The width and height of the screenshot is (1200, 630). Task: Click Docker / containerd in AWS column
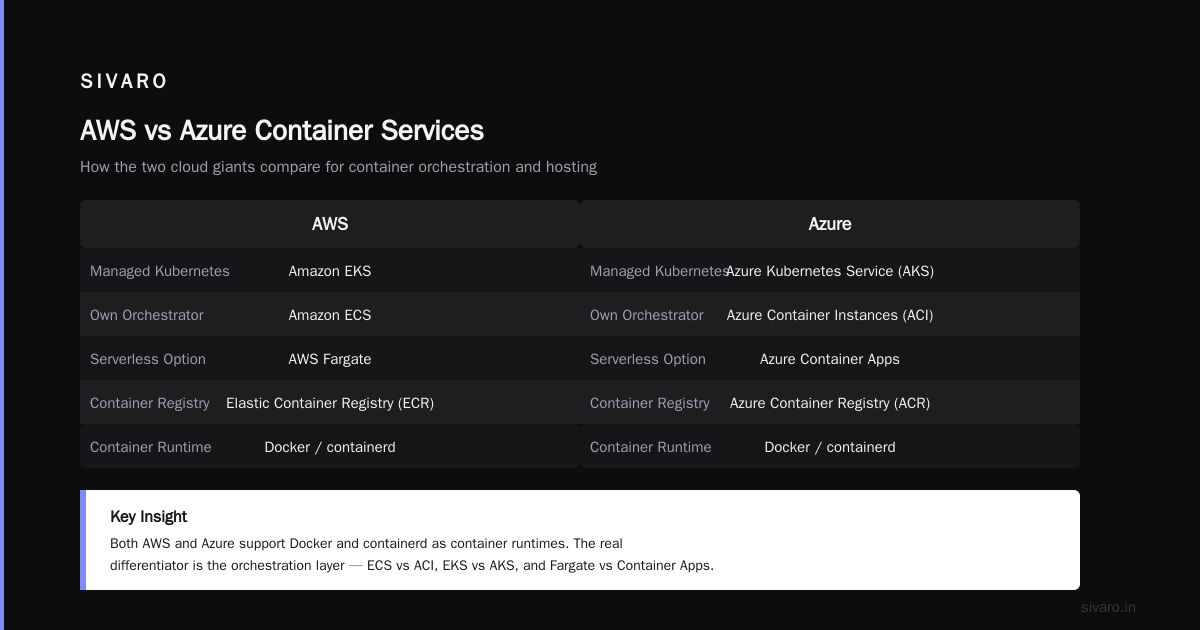pos(330,447)
